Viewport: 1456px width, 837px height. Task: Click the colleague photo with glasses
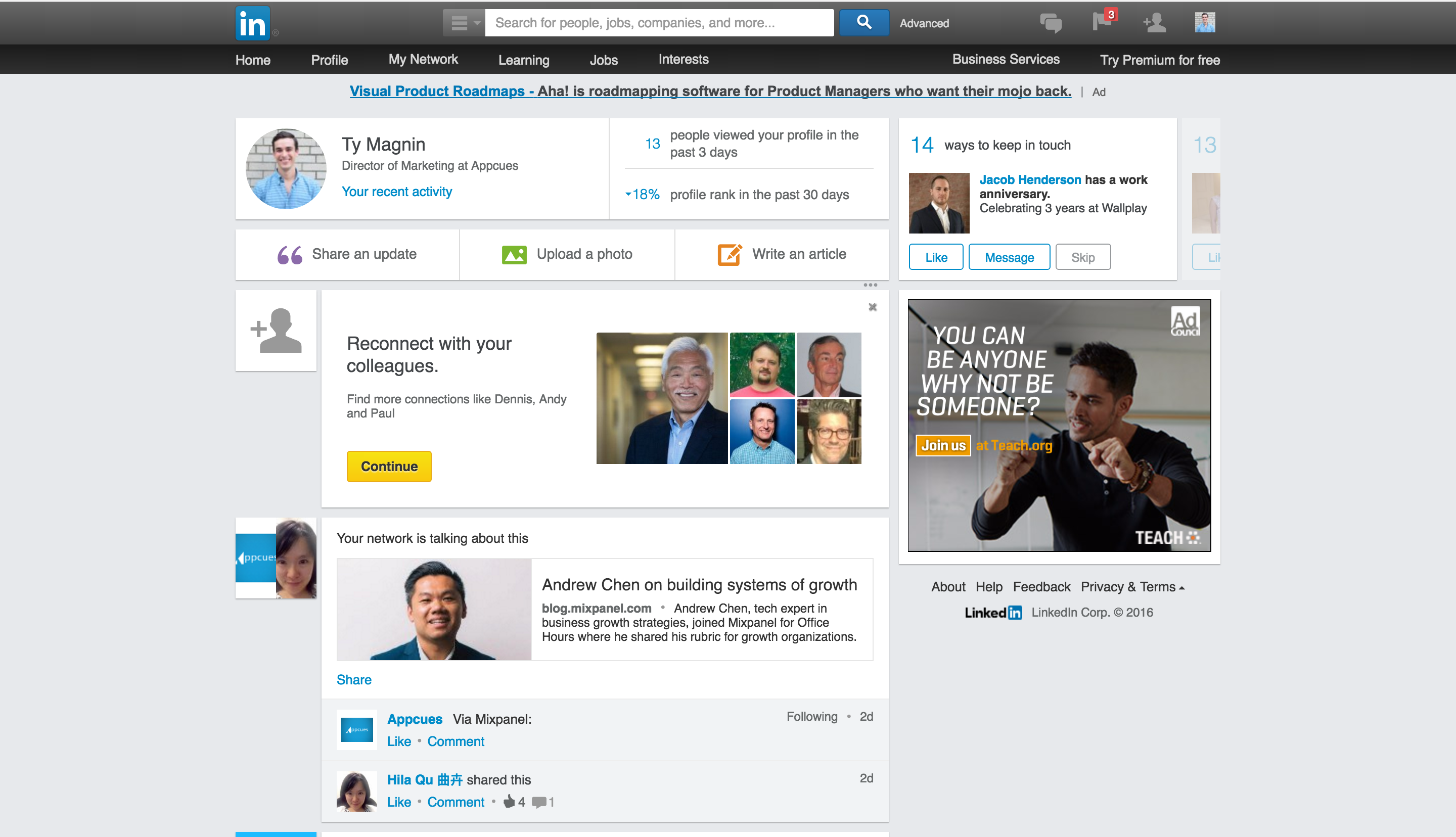[829, 432]
